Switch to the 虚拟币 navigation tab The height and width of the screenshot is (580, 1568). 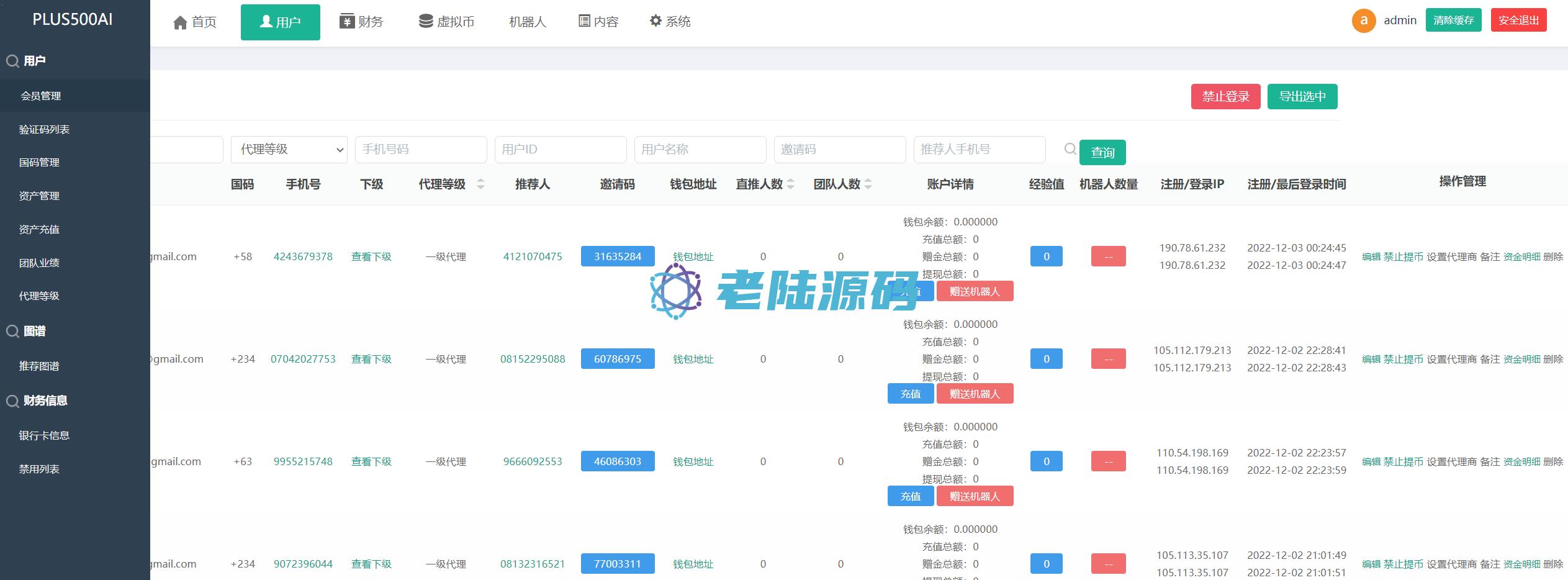pyautogui.click(x=446, y=22)
